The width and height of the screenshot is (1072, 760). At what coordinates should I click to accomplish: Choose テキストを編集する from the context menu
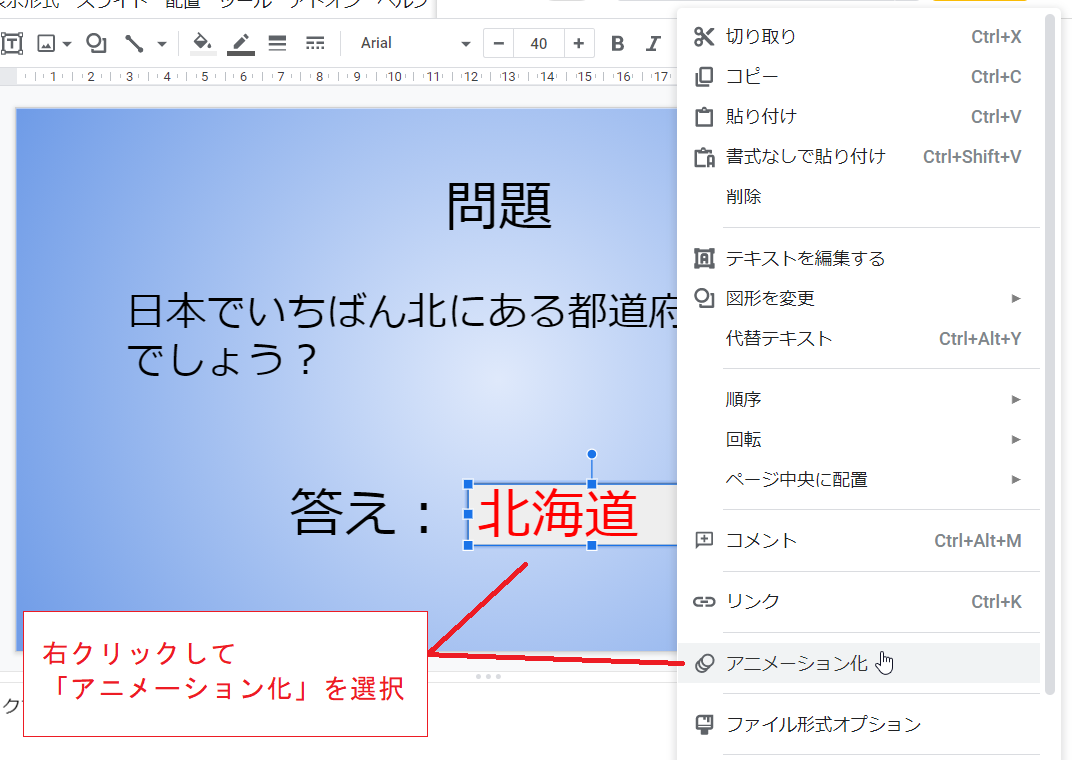(x=858, y=258)
